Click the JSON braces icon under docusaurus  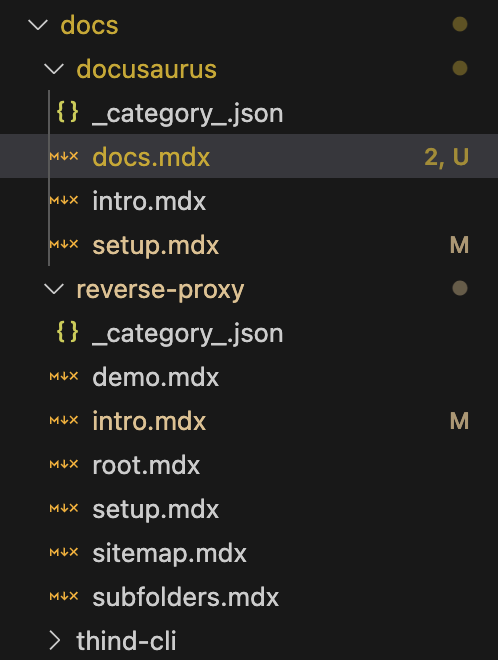(x=67, y=112)
